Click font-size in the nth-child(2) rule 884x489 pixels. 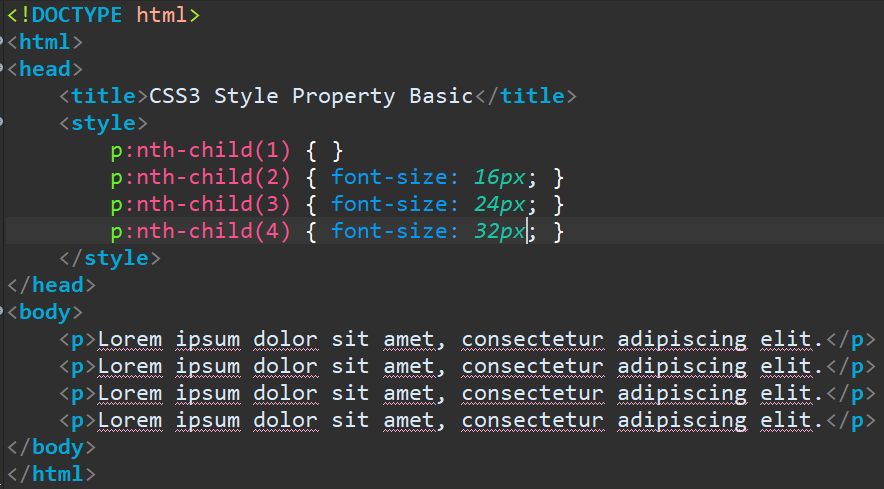click(389, 178)
